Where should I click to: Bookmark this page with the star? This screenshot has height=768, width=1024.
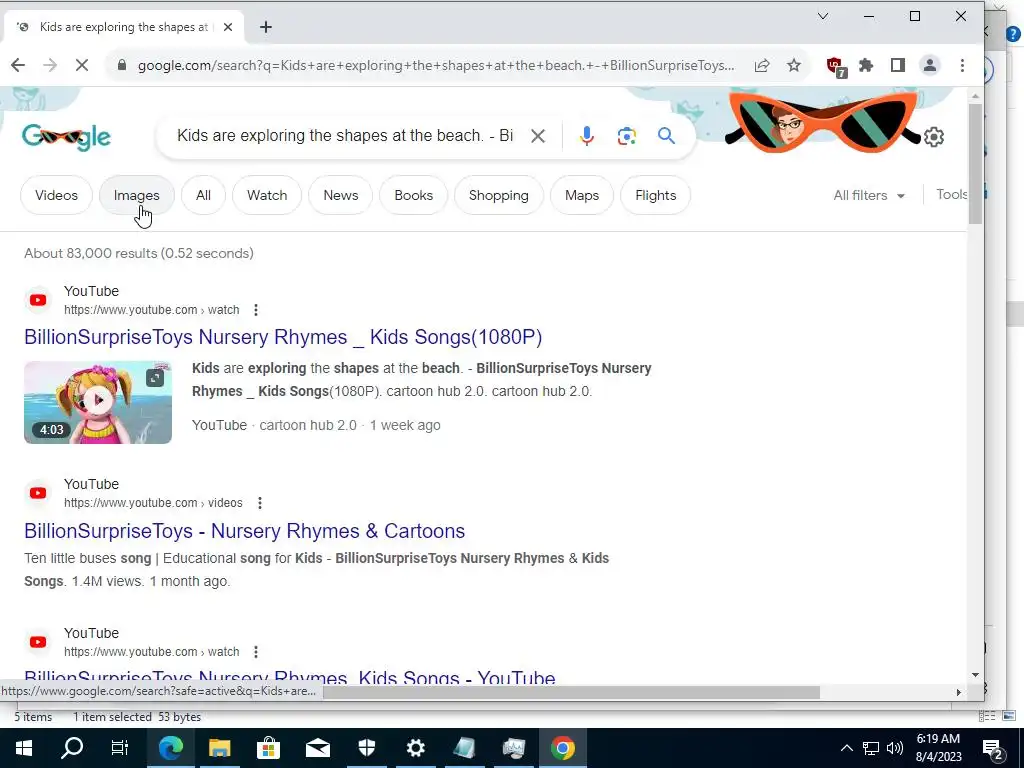793,65
